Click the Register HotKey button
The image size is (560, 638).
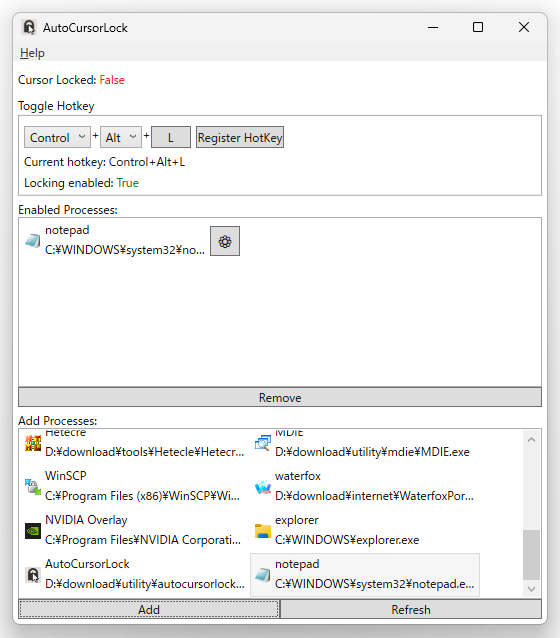[240, 138]
